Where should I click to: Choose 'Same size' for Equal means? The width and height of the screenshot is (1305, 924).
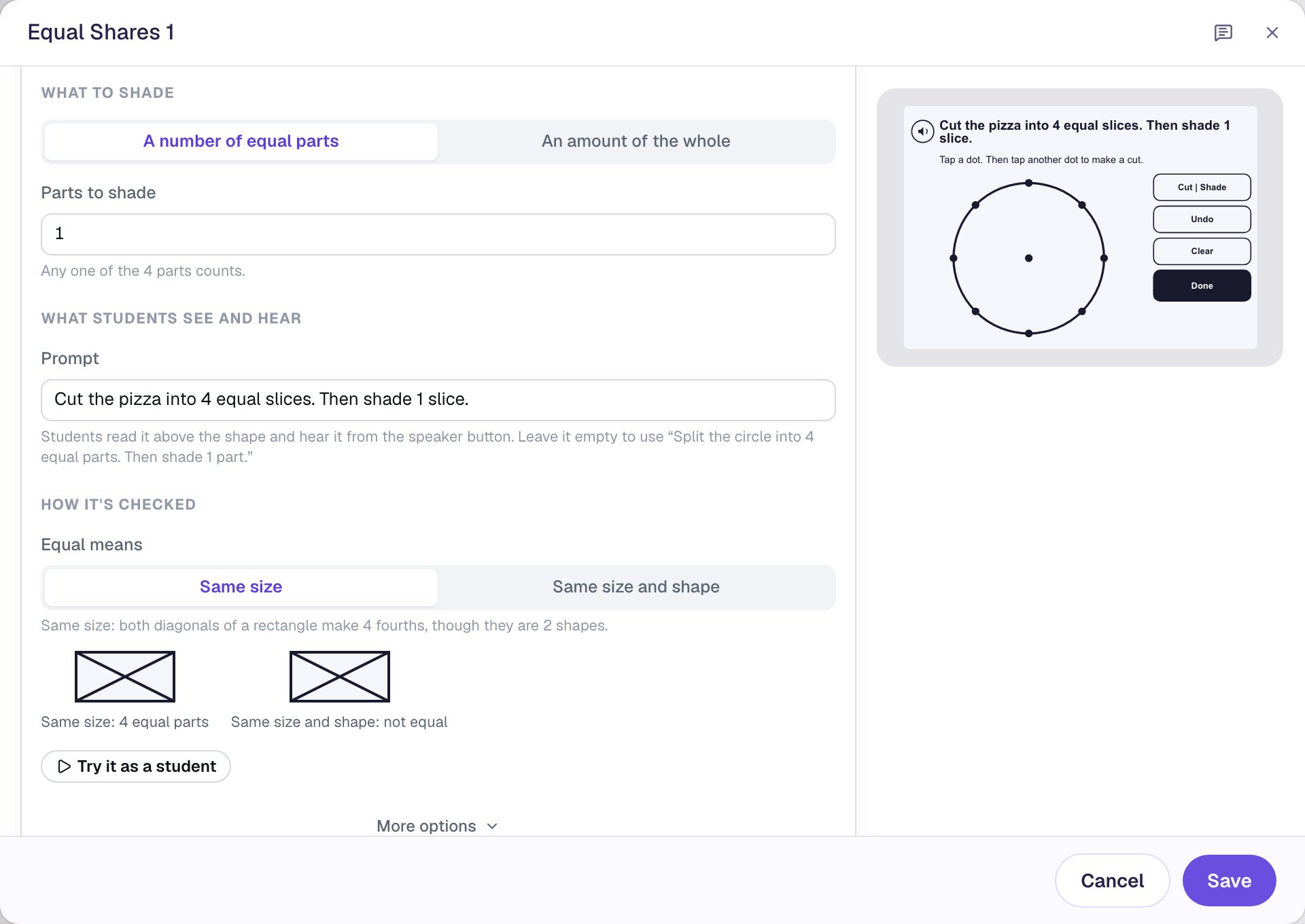241,587
